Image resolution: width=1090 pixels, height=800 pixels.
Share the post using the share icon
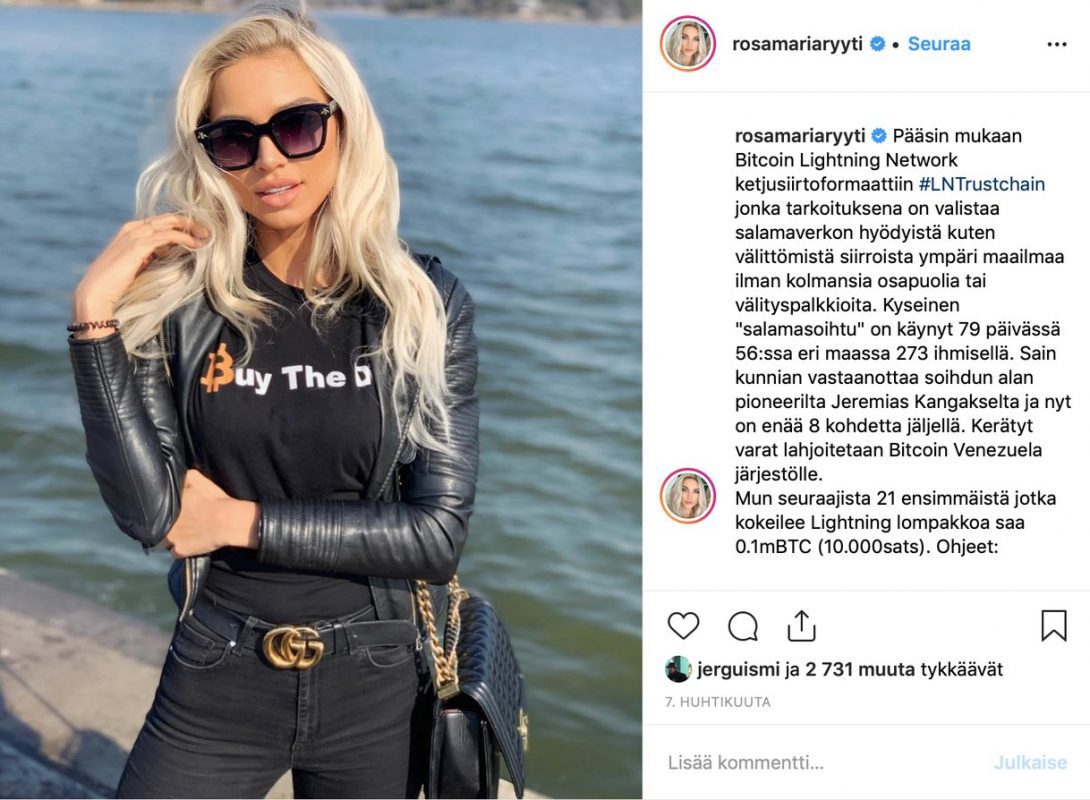[801, 625]
